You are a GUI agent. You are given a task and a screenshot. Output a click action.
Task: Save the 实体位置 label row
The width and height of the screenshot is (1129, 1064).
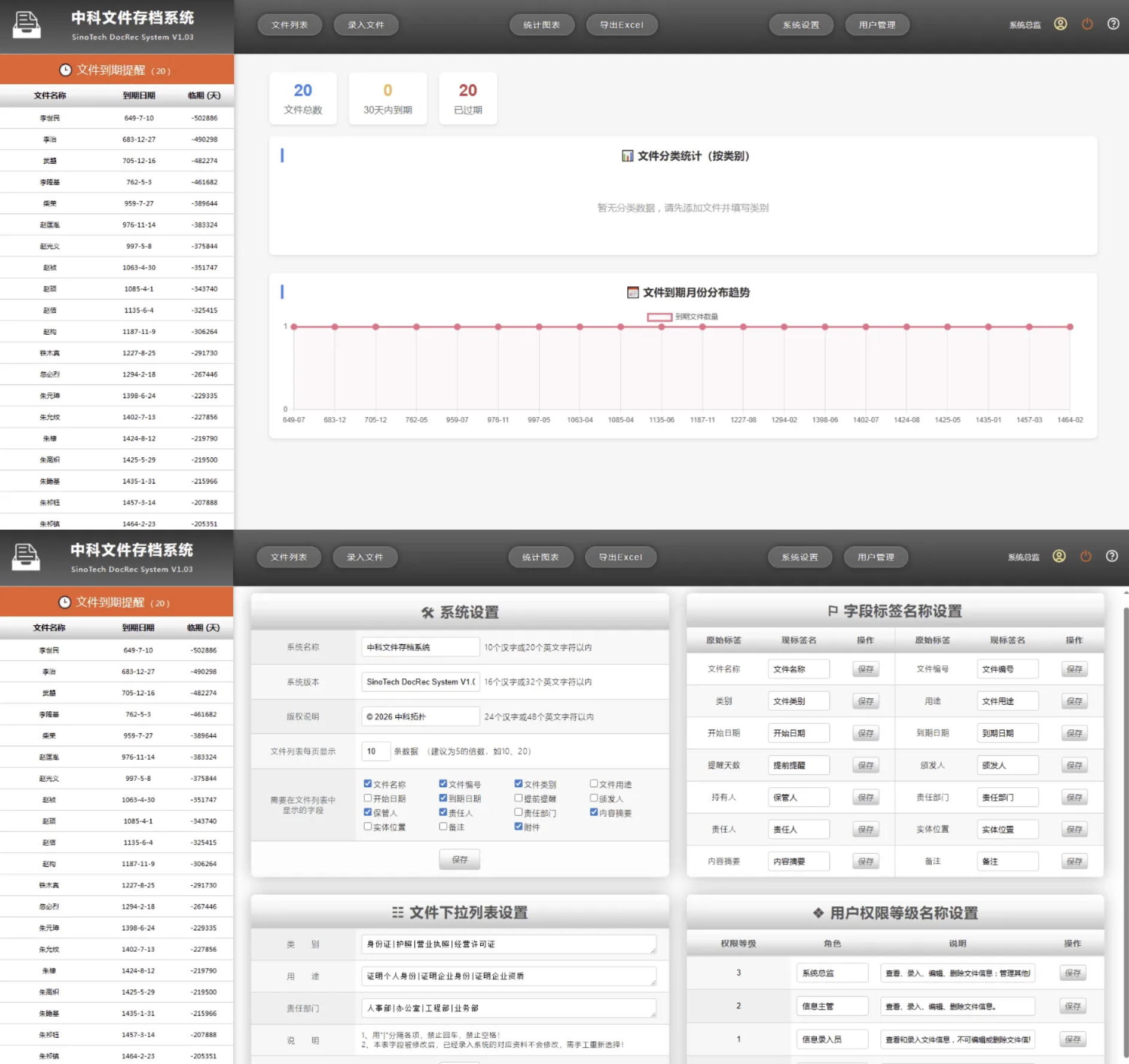click(1075, 829)
